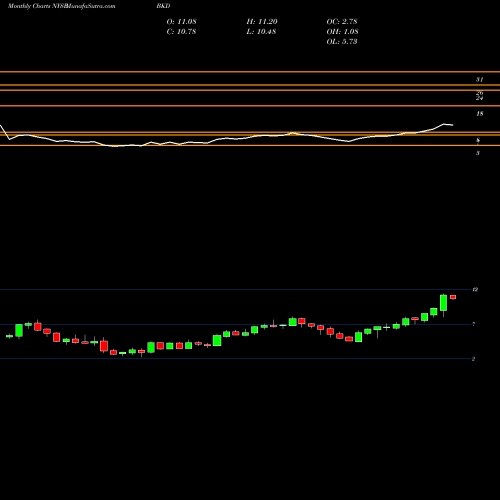This screenshot has width=500, height=500.
Task: Click the axis label 31 in upper chart
Action: (x=479, y=80)
